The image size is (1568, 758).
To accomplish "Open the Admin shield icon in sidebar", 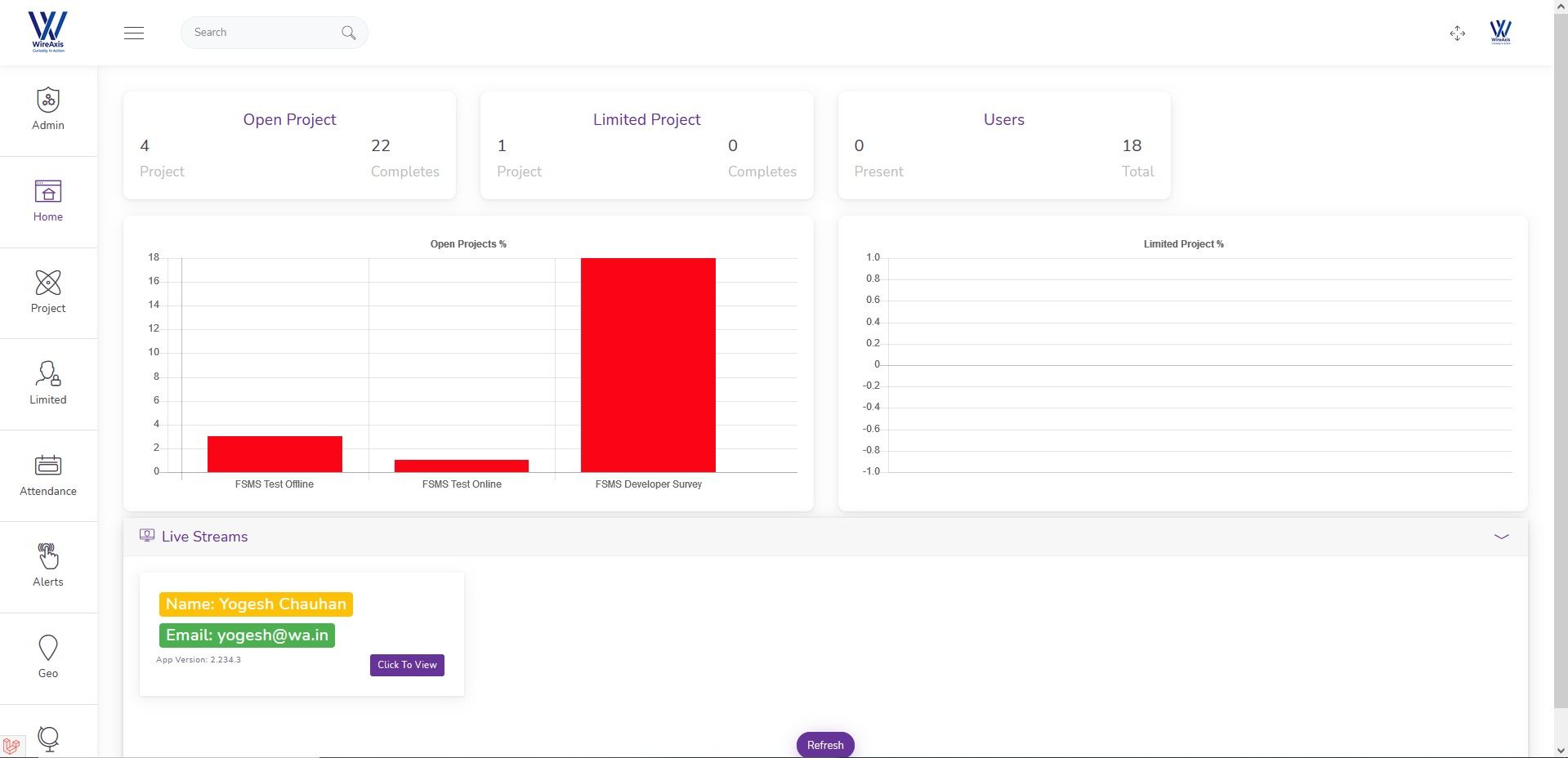I will [48, 101].
